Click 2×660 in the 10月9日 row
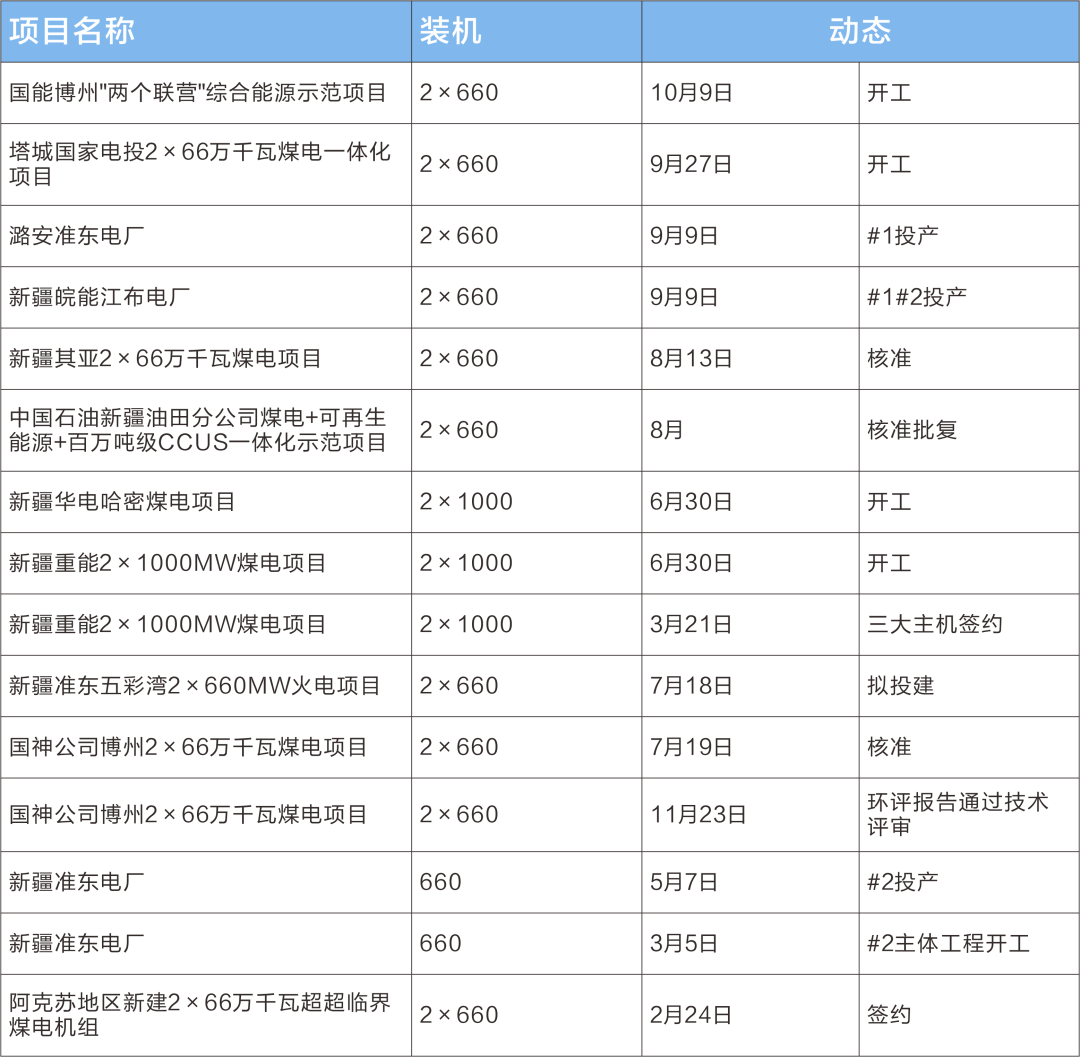Viewport: 1080px width, 1057px height. [527, 93]
